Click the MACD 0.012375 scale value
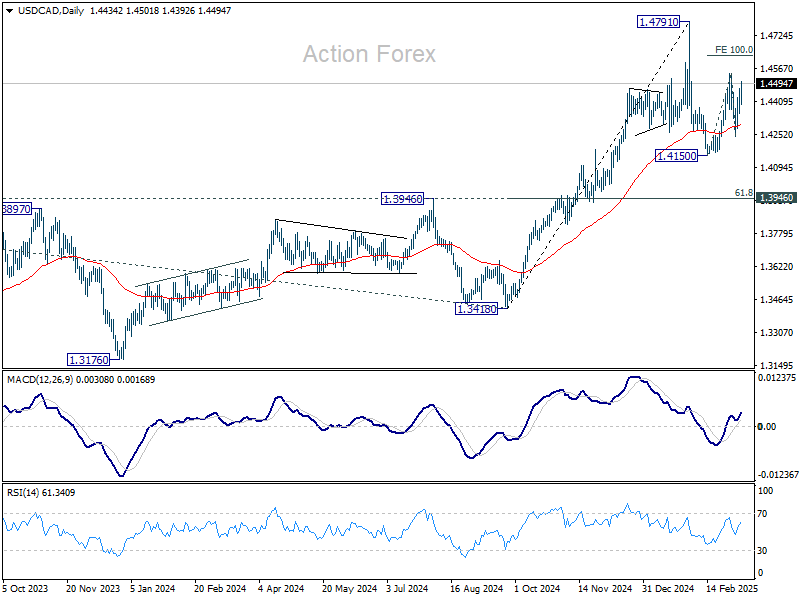 point(777,378)
